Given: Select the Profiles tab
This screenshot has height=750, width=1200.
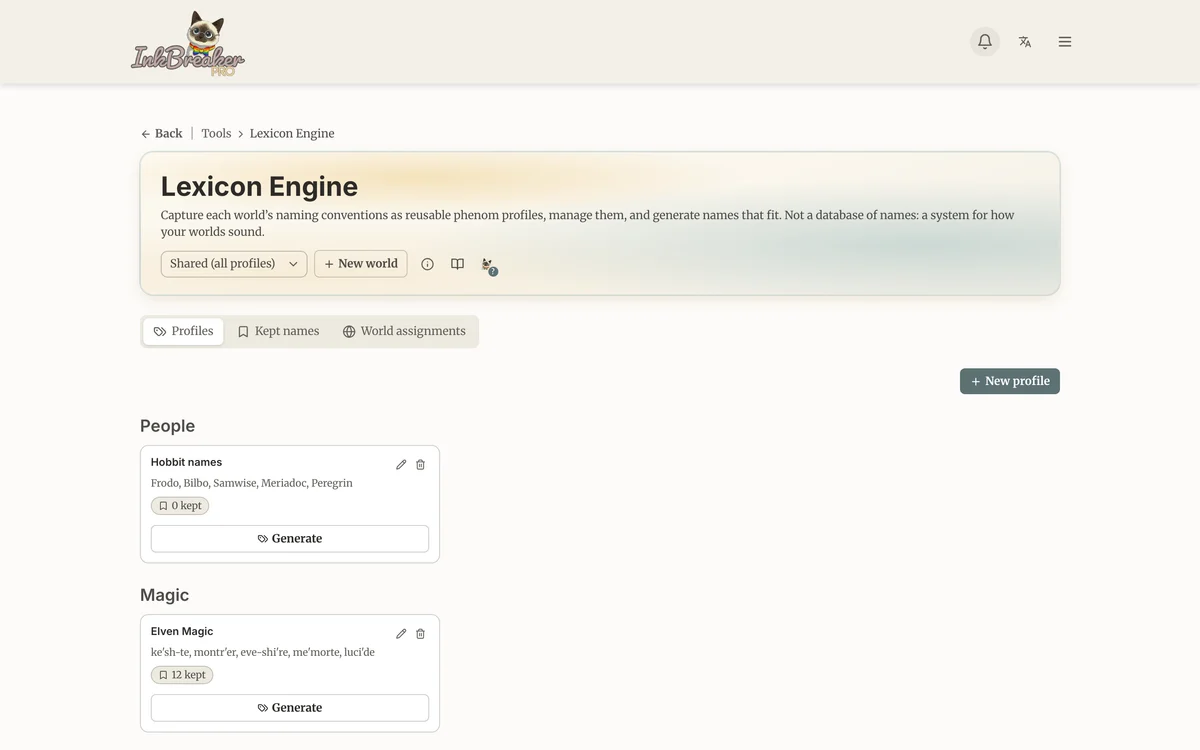Looking at the screenshot, I should click(x=183, y=331).
